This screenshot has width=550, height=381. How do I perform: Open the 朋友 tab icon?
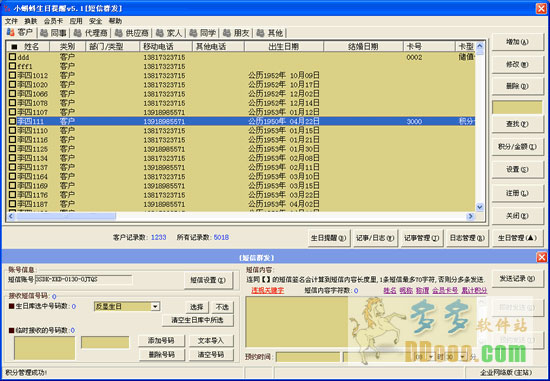click(x=227, y=33)
